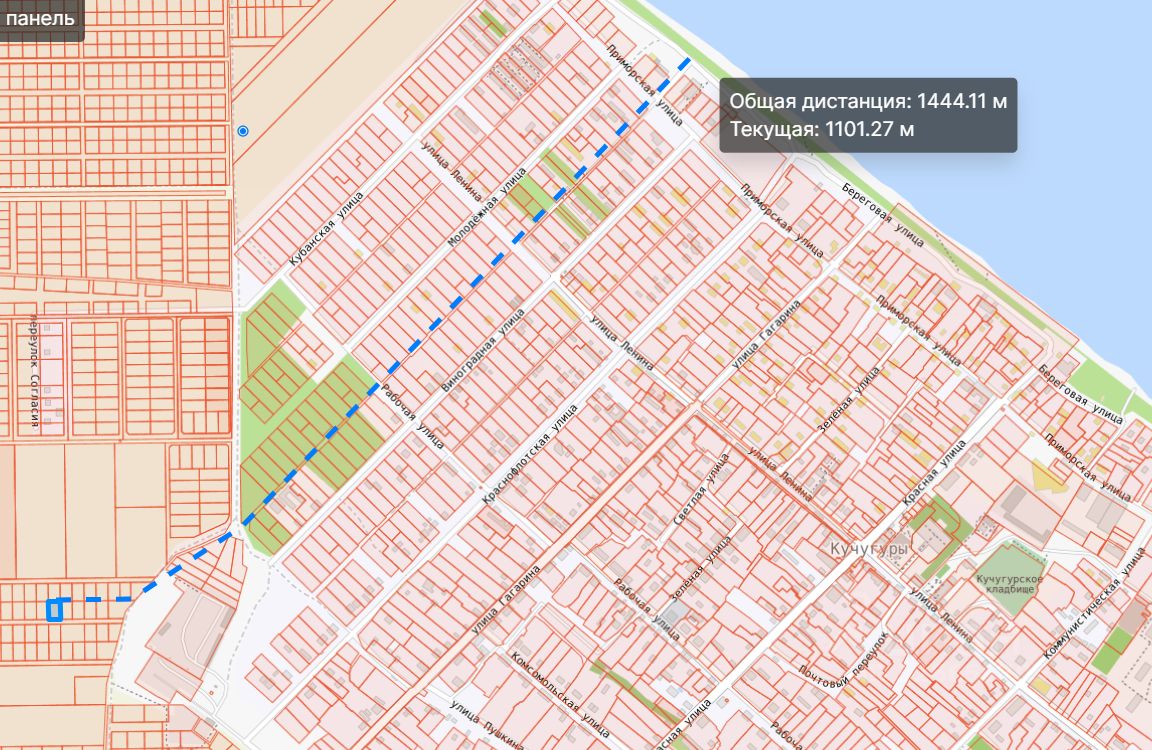Click the Светлая улица label
Screen dimensions: 1152x750
[x=702, y=488]
